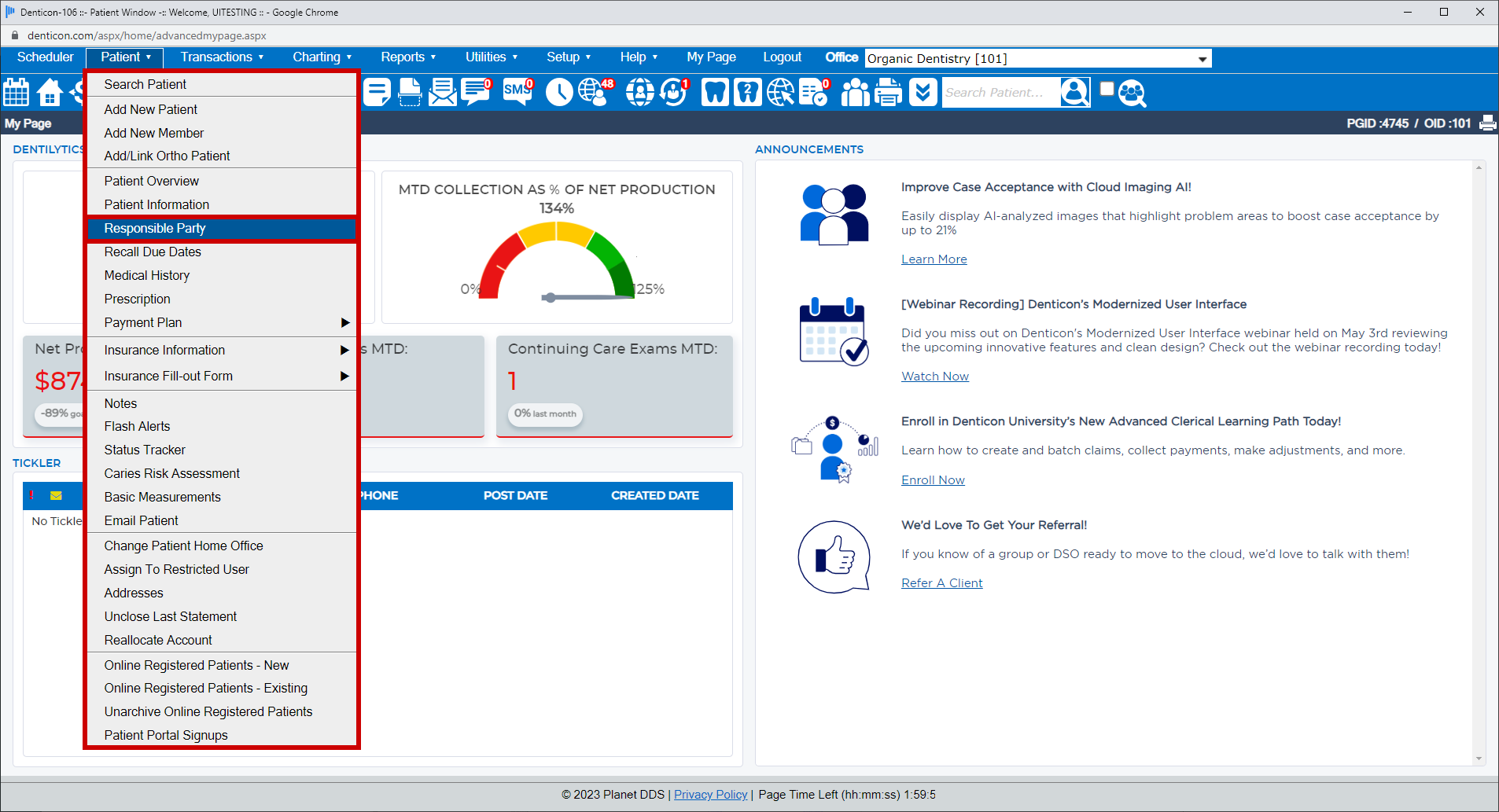1499x812 pixels.
Task: Click the SMS messaging icon
Action: pos(517,92)
